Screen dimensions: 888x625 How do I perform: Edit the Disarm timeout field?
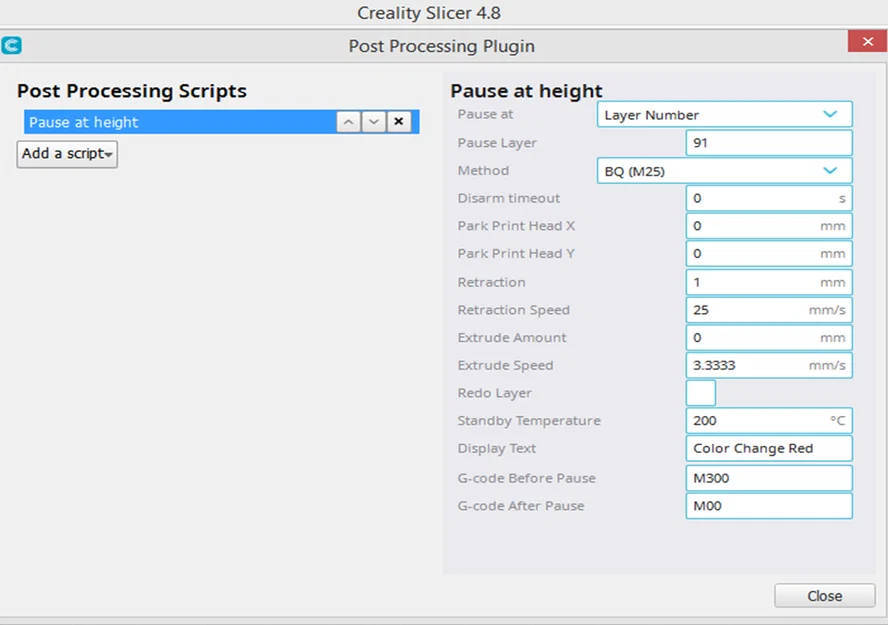pyautogui.click(x=769, y=198)
